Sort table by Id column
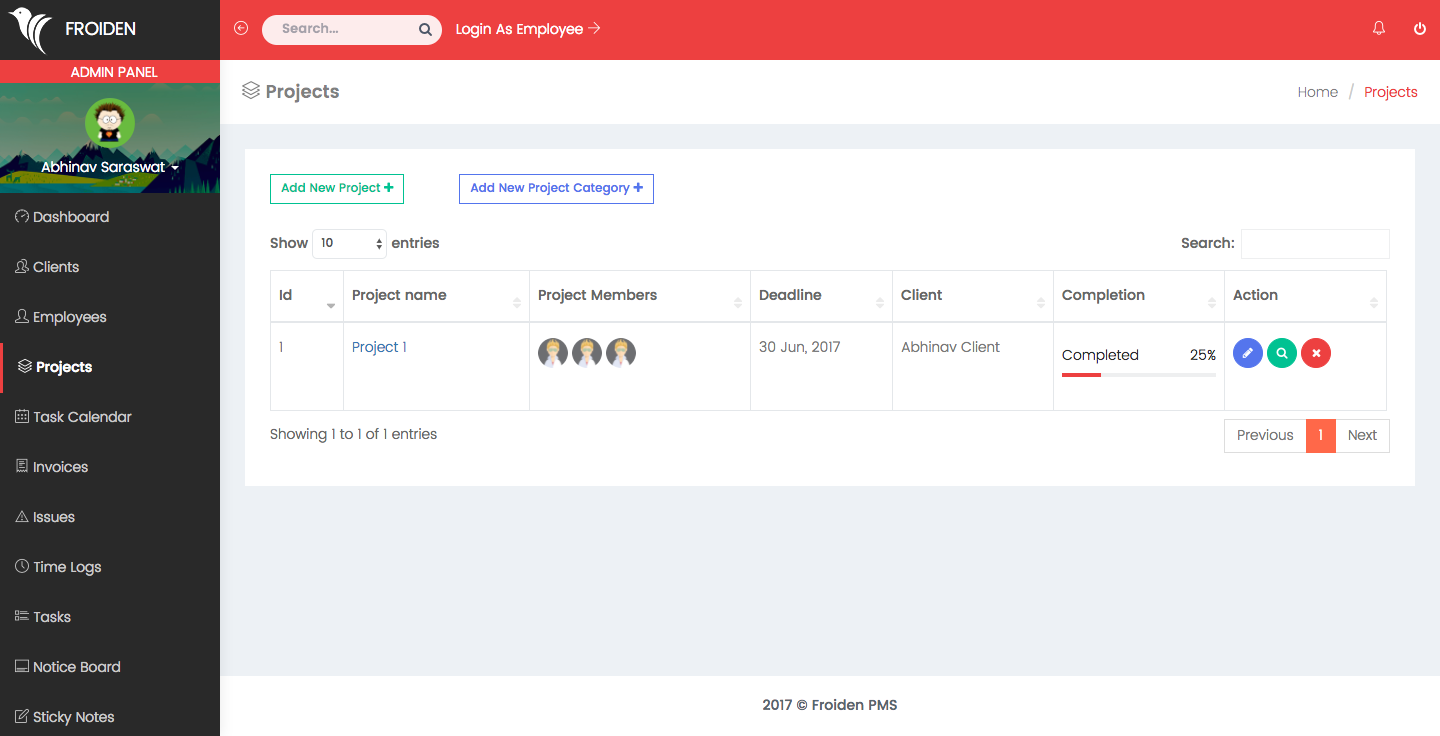 pyautogui.click(x=306, y=296)
